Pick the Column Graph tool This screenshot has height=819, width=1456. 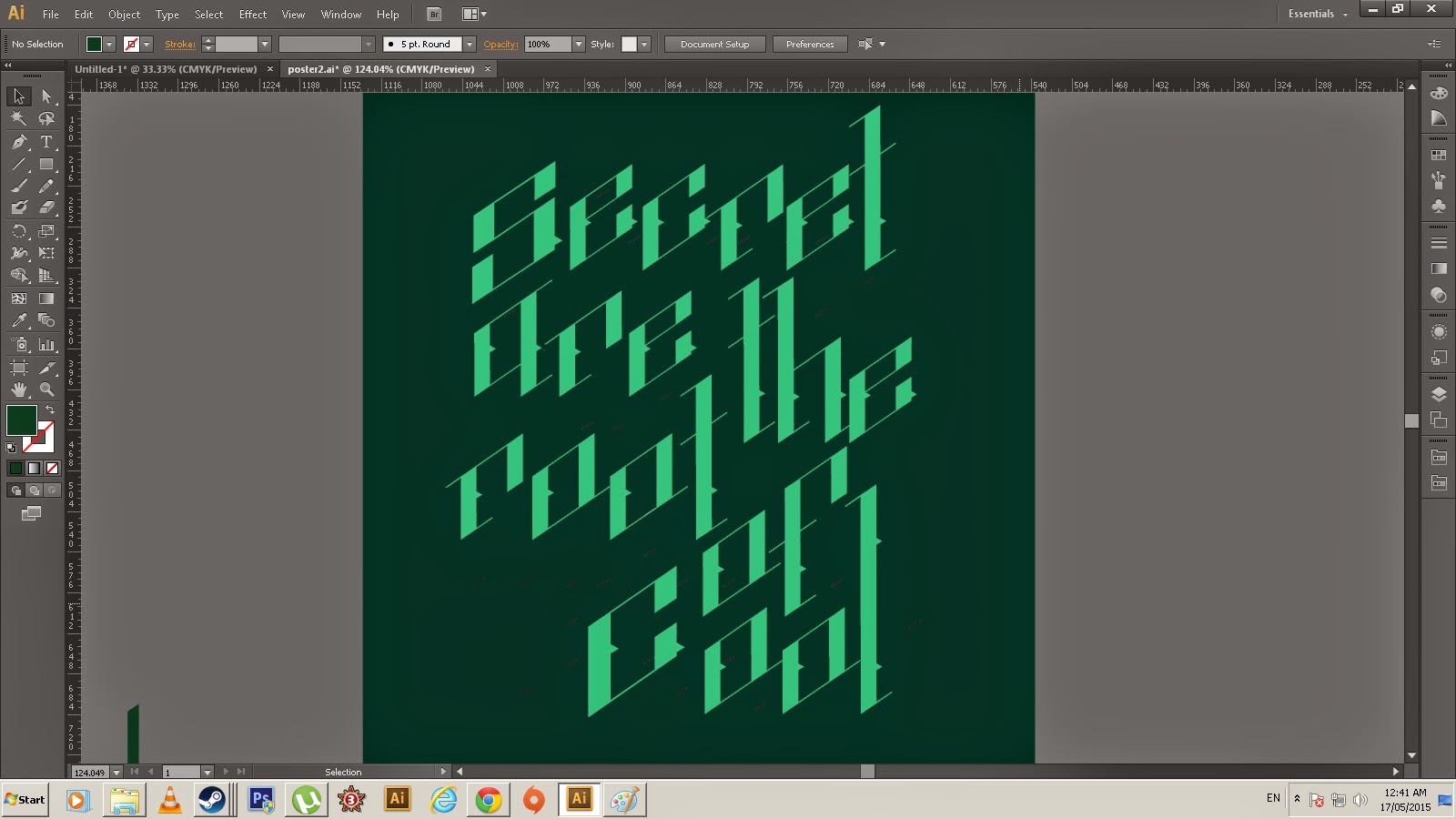[46, 344]
